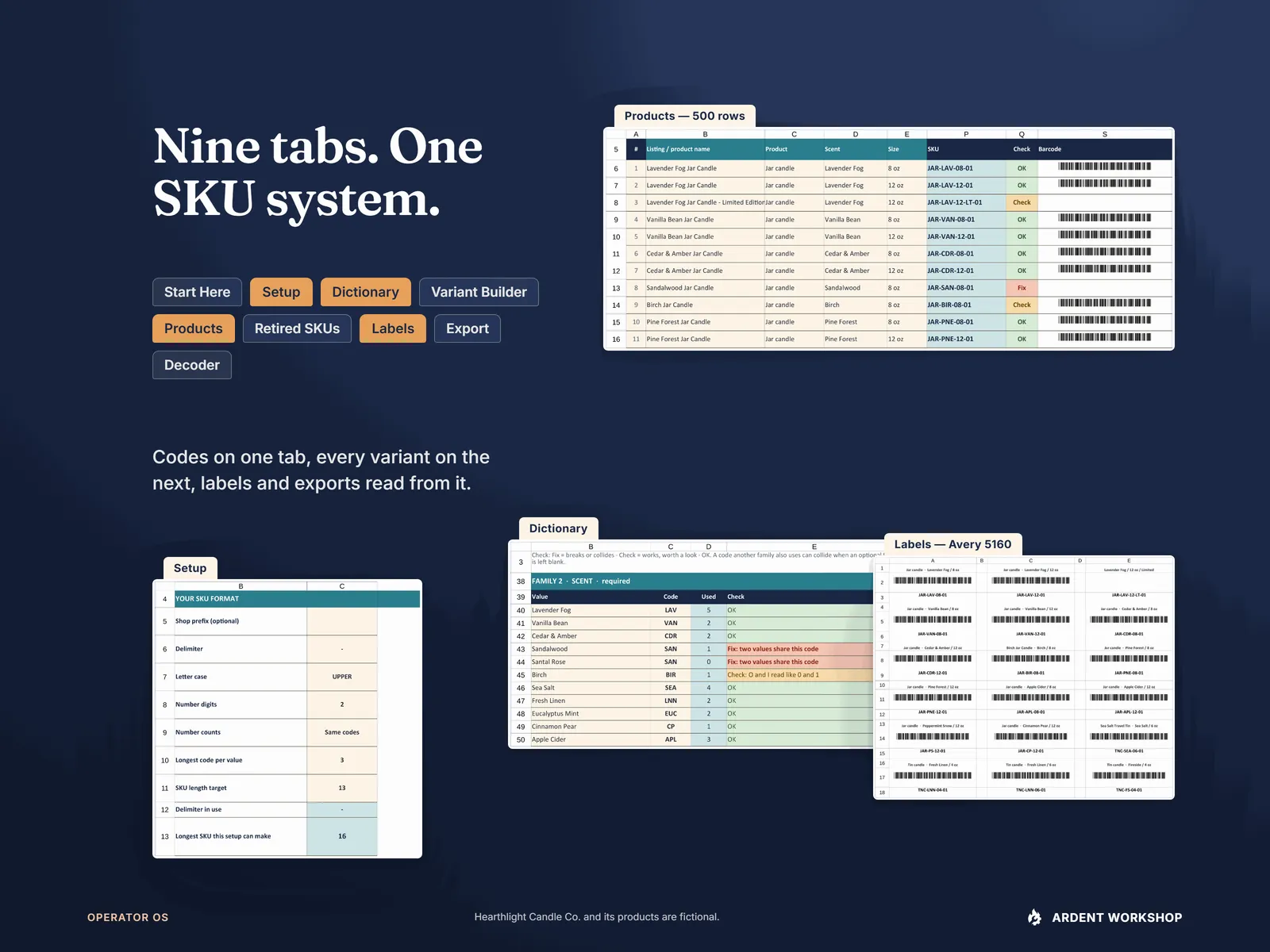Select 'Lavender Fog Jar Candle - Limited Edition' cell

click(x=704, y=202)
